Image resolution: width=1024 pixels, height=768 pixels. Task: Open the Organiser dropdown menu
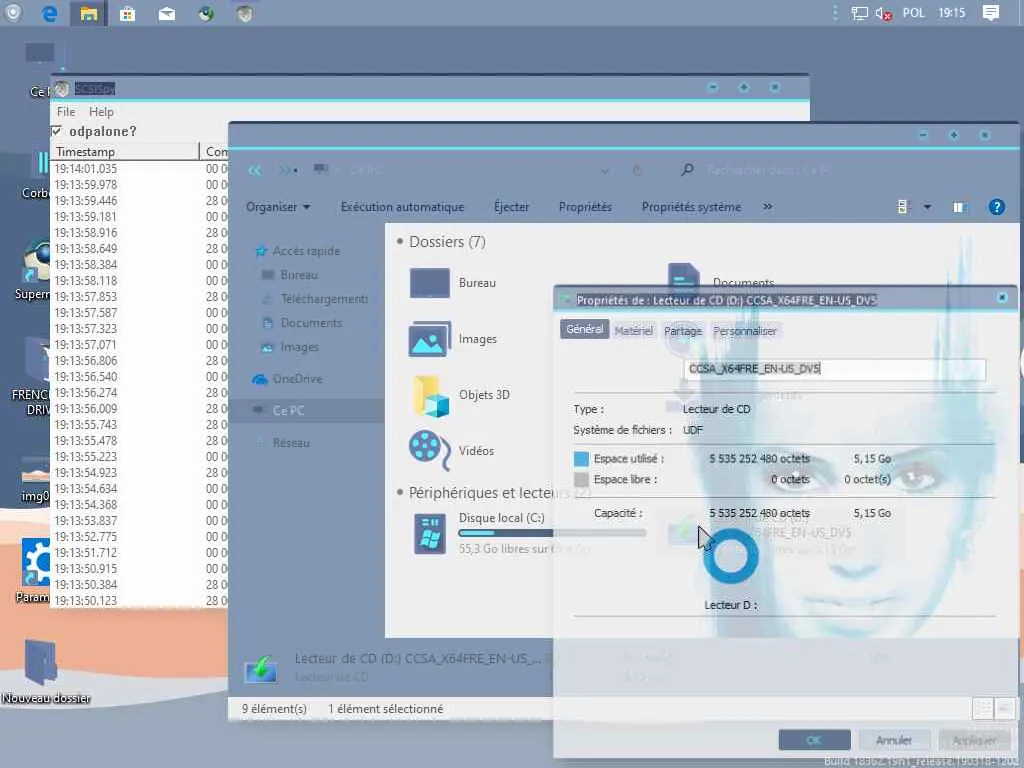[x=278, y=207]
